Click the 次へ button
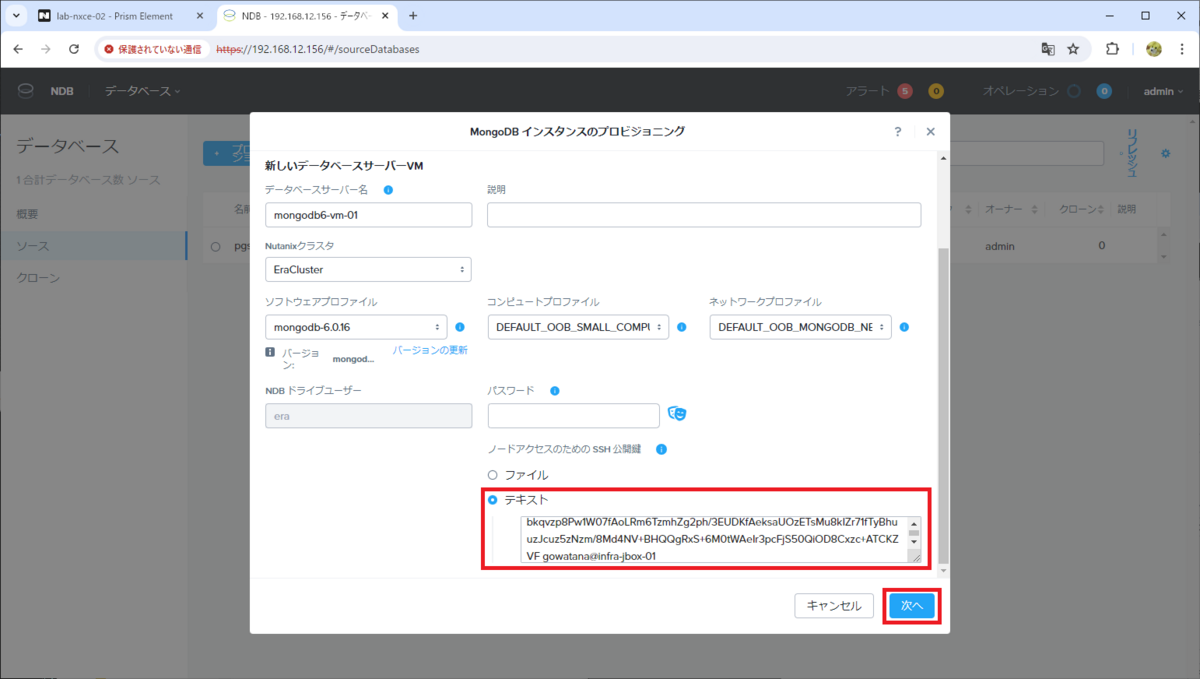1200x679 pixels. pyautogui.click(x=911, y=606)
